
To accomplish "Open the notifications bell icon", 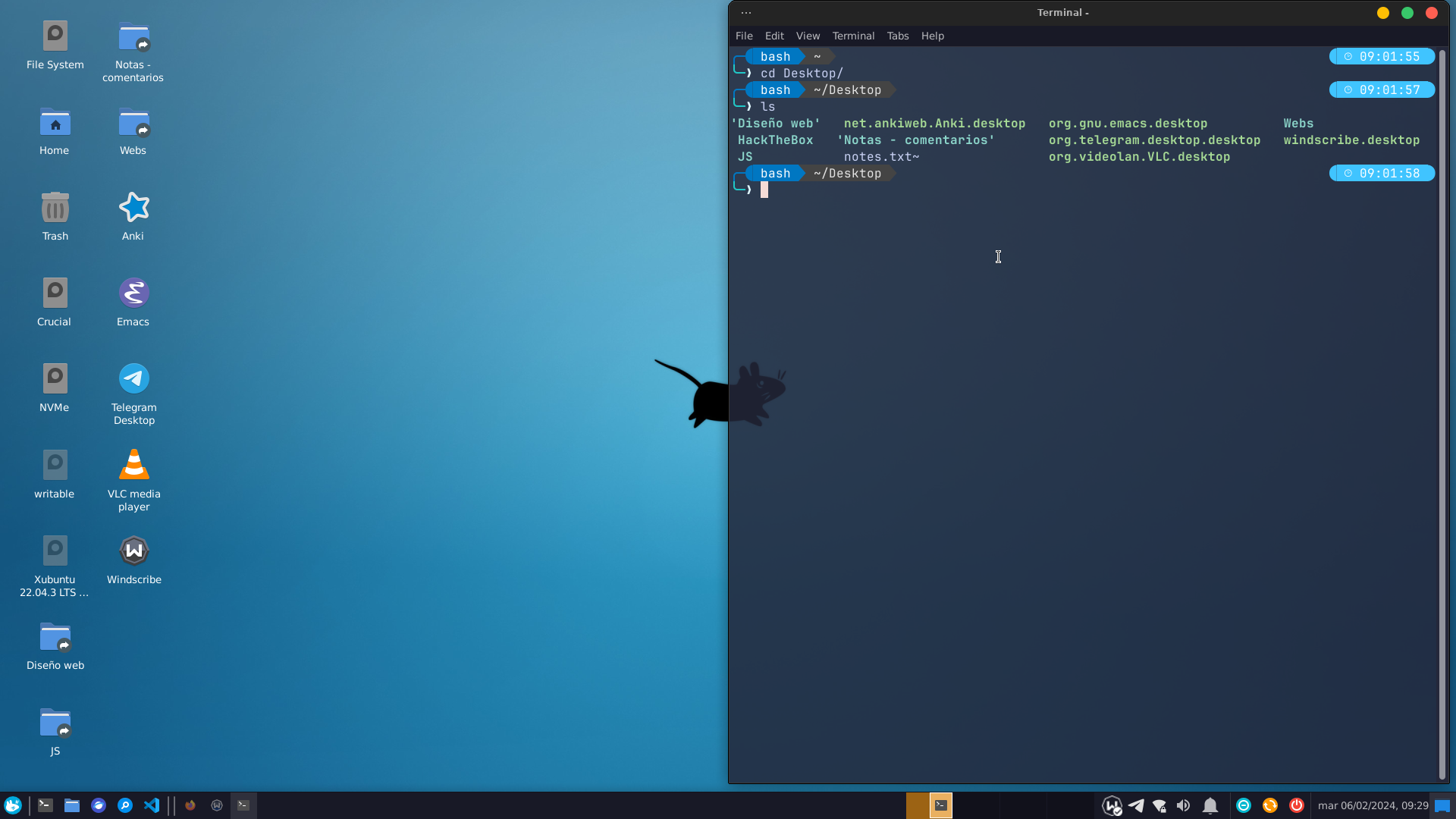I will tap(1210, 805).
